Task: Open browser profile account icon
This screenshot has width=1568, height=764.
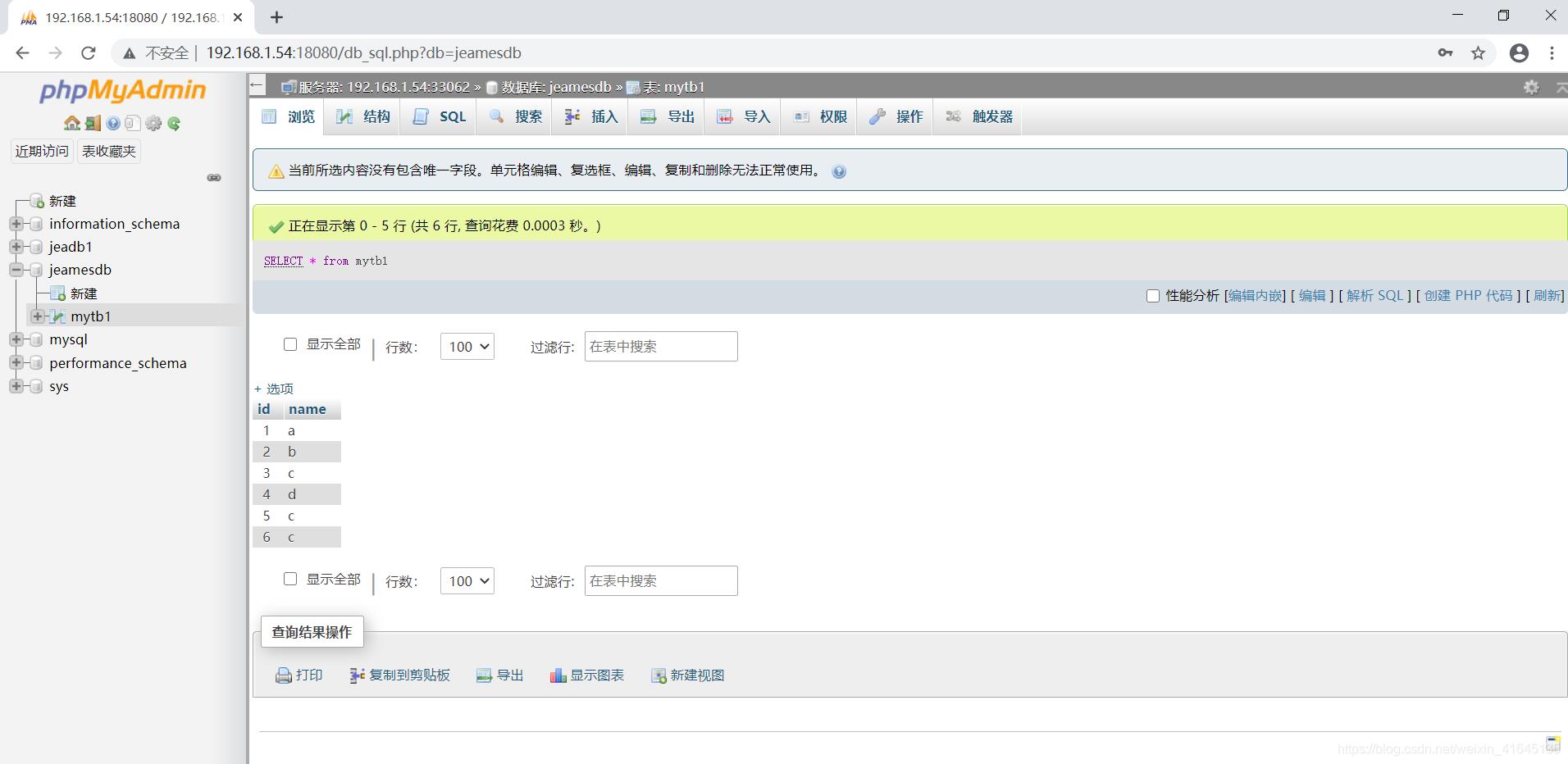Action: pyautogui.click(x=1519, y=53)
